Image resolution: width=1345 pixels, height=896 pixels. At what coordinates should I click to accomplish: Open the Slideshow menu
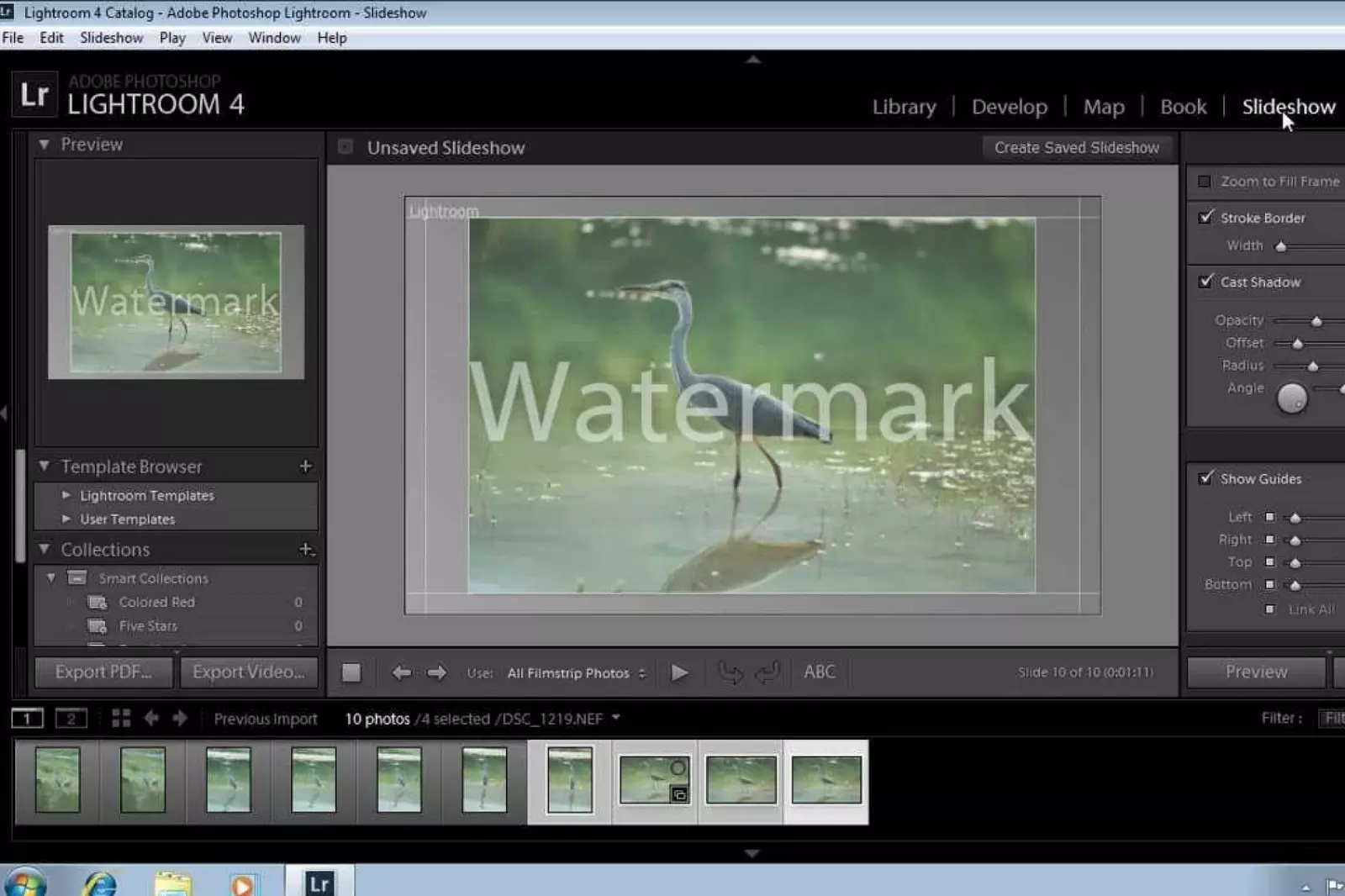[111, 38]
